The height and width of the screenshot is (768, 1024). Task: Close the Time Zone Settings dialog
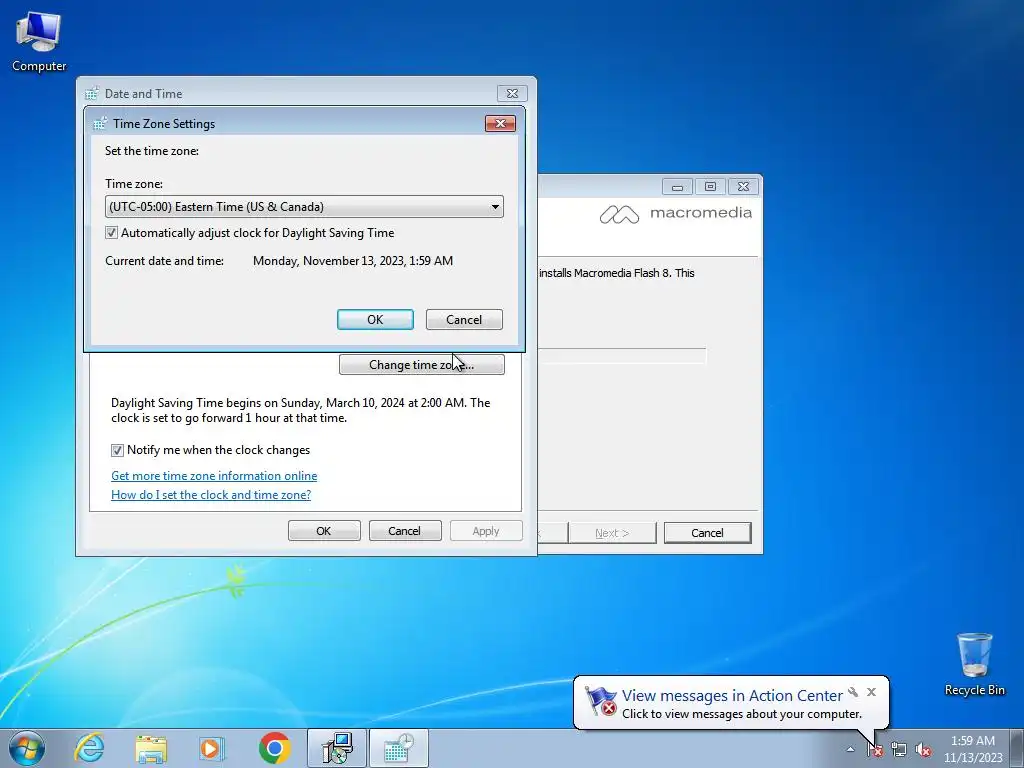[500, 123]
